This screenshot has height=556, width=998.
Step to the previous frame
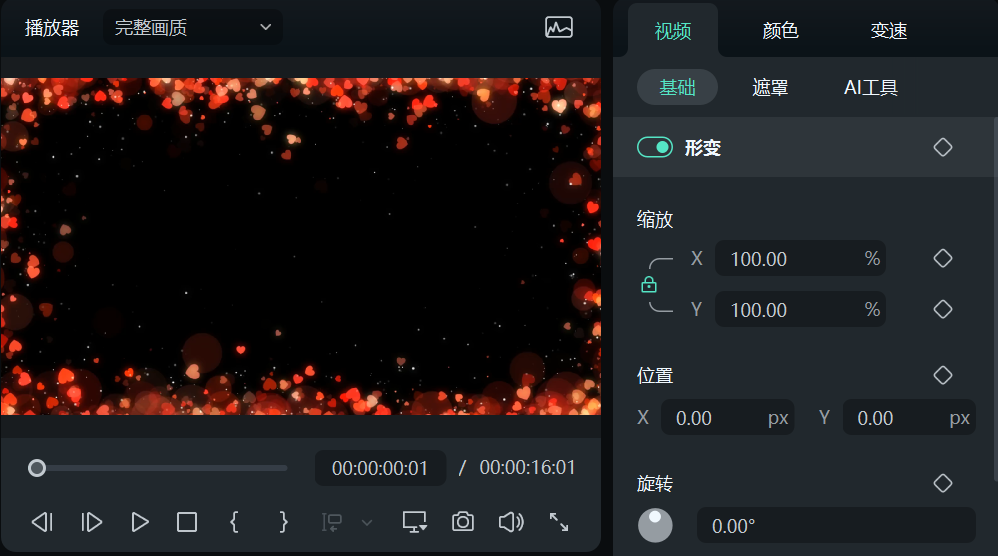[x=43, y=522]
